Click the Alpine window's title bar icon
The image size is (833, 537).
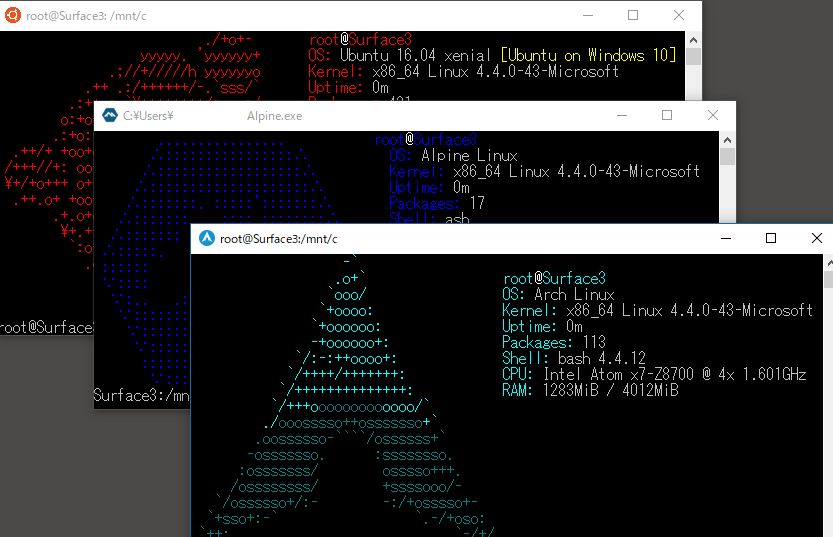click(x=109, y=116)
